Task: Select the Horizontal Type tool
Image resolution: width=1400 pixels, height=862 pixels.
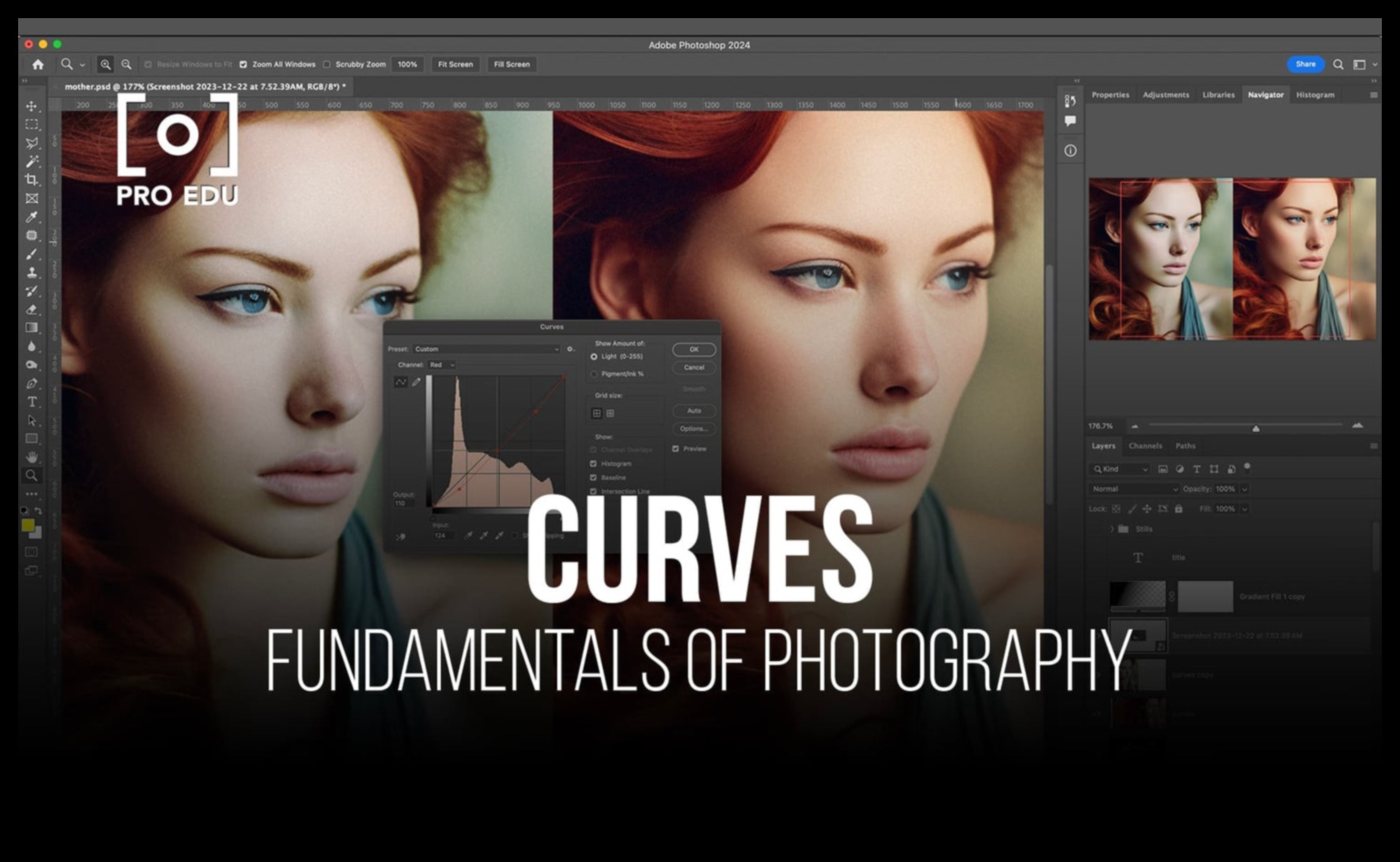Action: (32, 402)
